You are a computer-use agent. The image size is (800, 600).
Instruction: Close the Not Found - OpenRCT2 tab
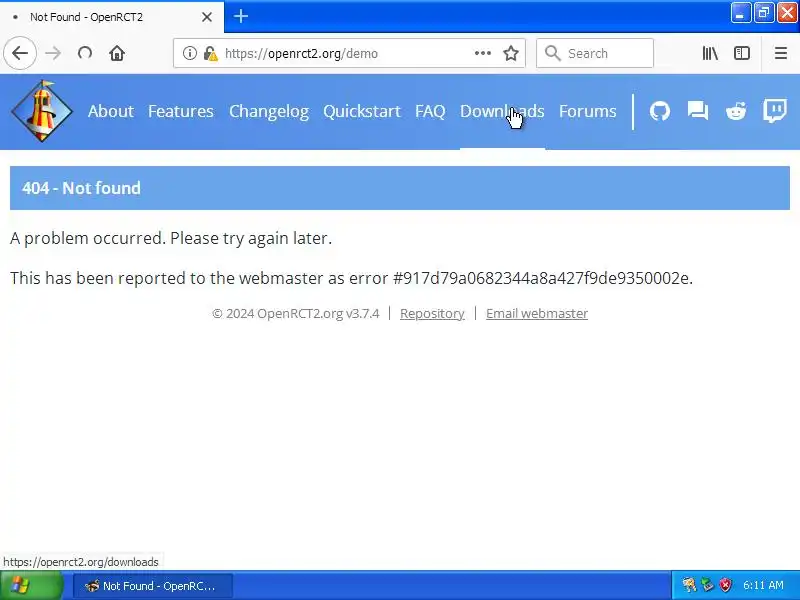click(207, 17)
